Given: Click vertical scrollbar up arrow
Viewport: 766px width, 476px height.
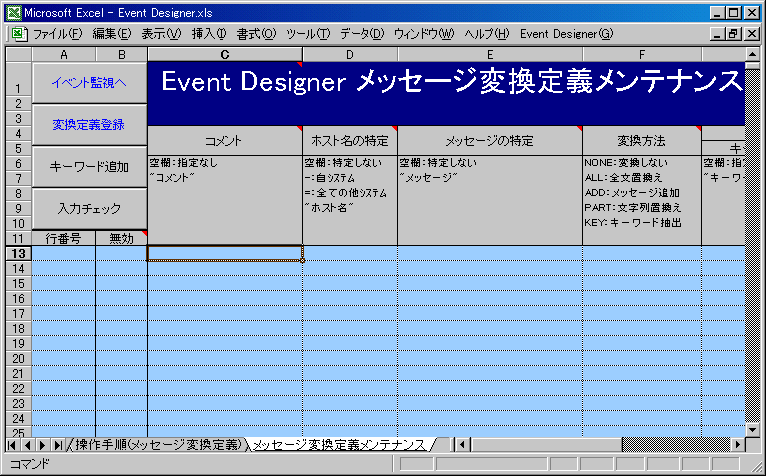Looking at the screenshot, I should pyautogui.click(x=752, y=54).
